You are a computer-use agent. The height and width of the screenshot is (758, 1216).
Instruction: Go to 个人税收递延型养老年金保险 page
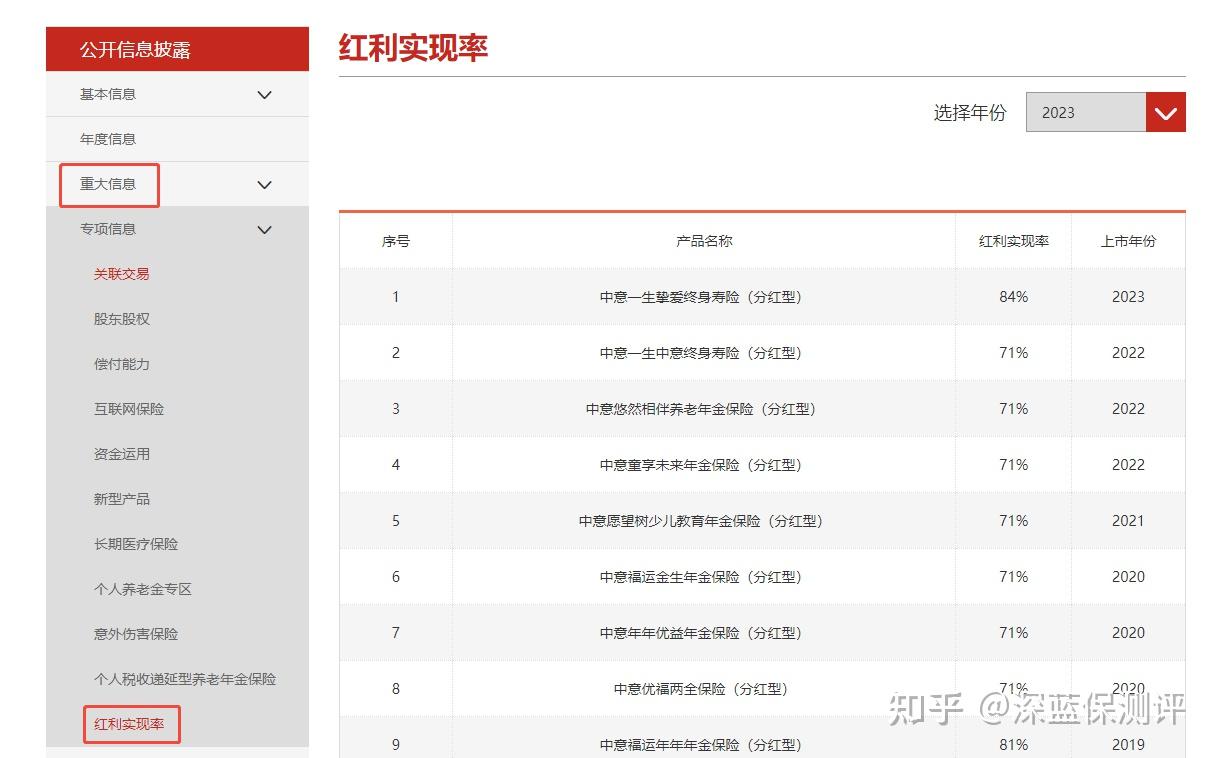coord(185,679)
